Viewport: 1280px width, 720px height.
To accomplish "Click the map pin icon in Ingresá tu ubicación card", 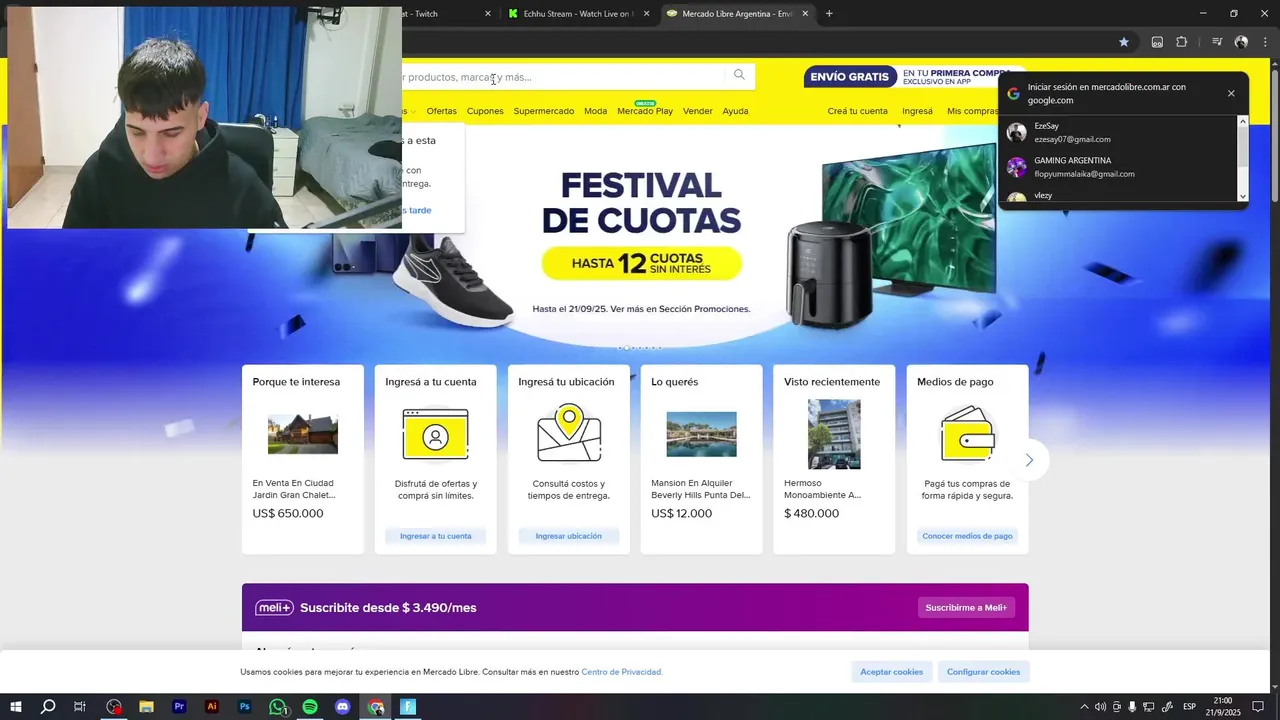I will point(569,432).
